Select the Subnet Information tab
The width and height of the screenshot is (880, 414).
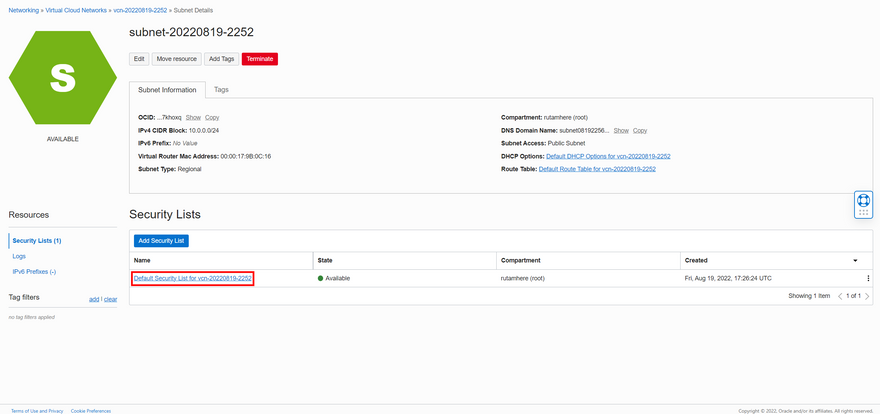pyautogui.click(x=167, y=90)
